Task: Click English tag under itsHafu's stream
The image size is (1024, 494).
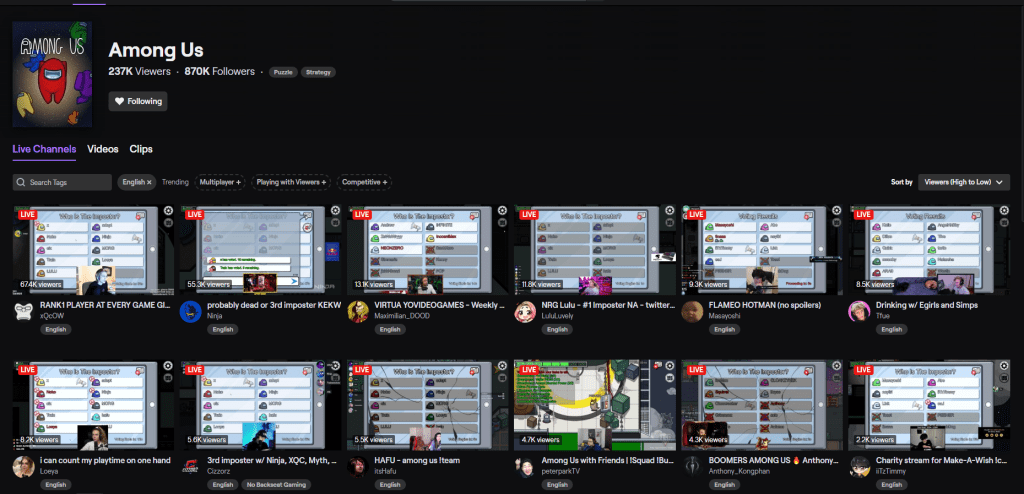Action: click(x=390, y=485)
